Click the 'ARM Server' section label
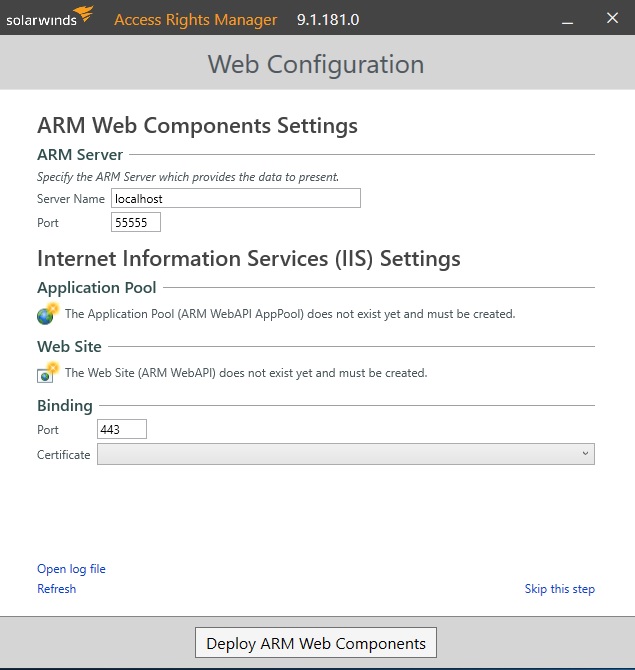This screenshot has width=635, height=670. (x=80, y=155)
